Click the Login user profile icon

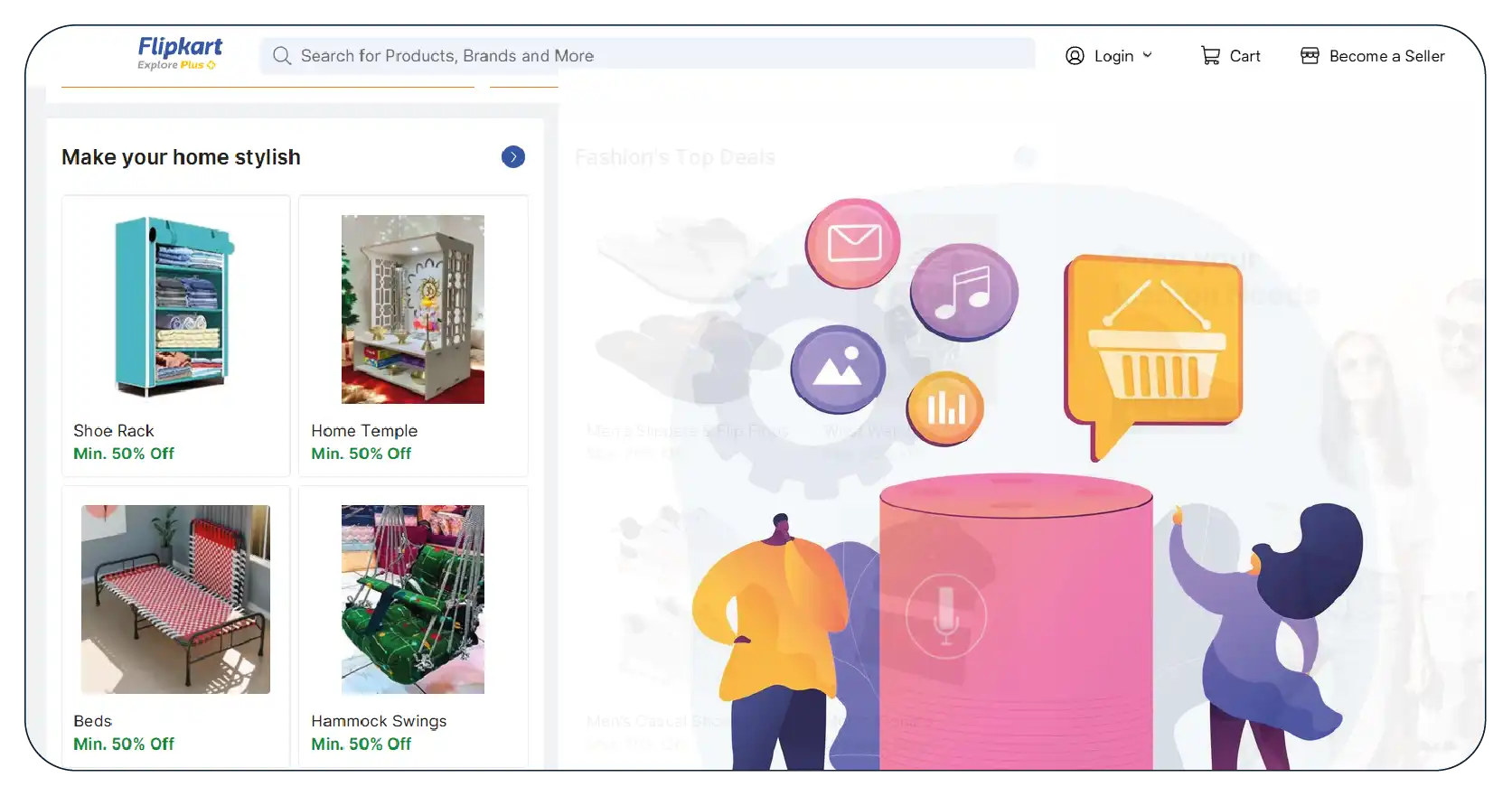(x=1075, y=56)
